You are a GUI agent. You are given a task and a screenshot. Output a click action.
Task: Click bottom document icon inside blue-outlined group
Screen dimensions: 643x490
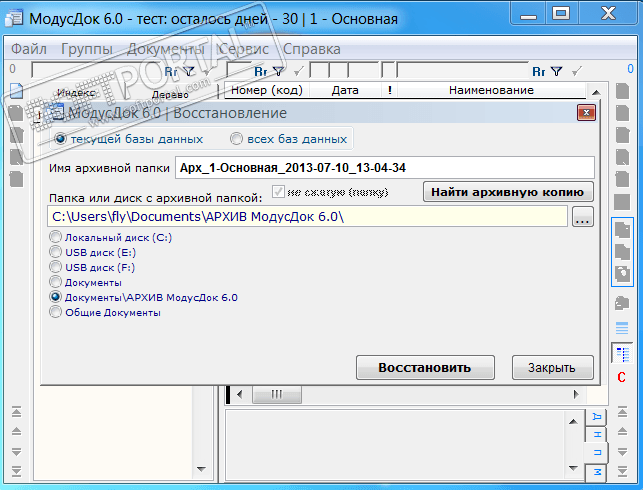click(622, 273)
